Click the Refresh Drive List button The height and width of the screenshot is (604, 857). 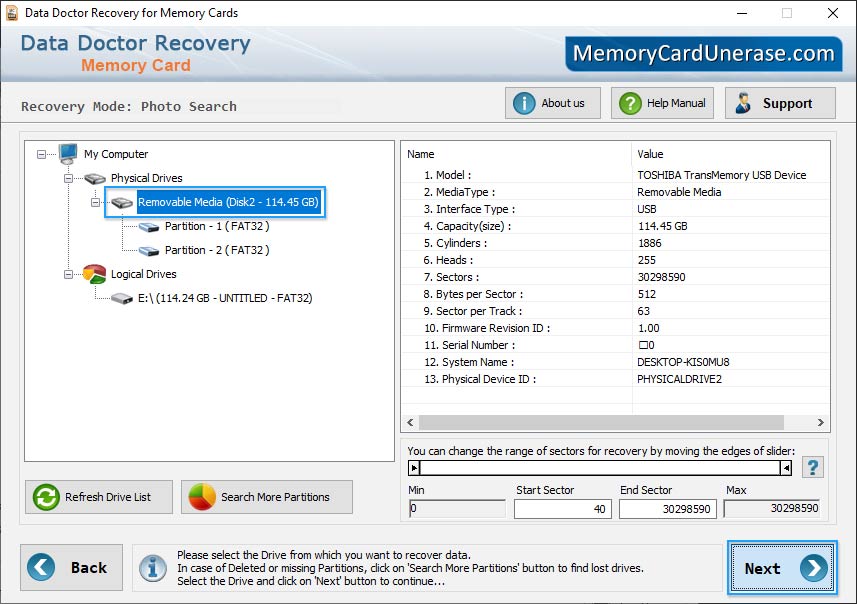click(x=99, y=497)
